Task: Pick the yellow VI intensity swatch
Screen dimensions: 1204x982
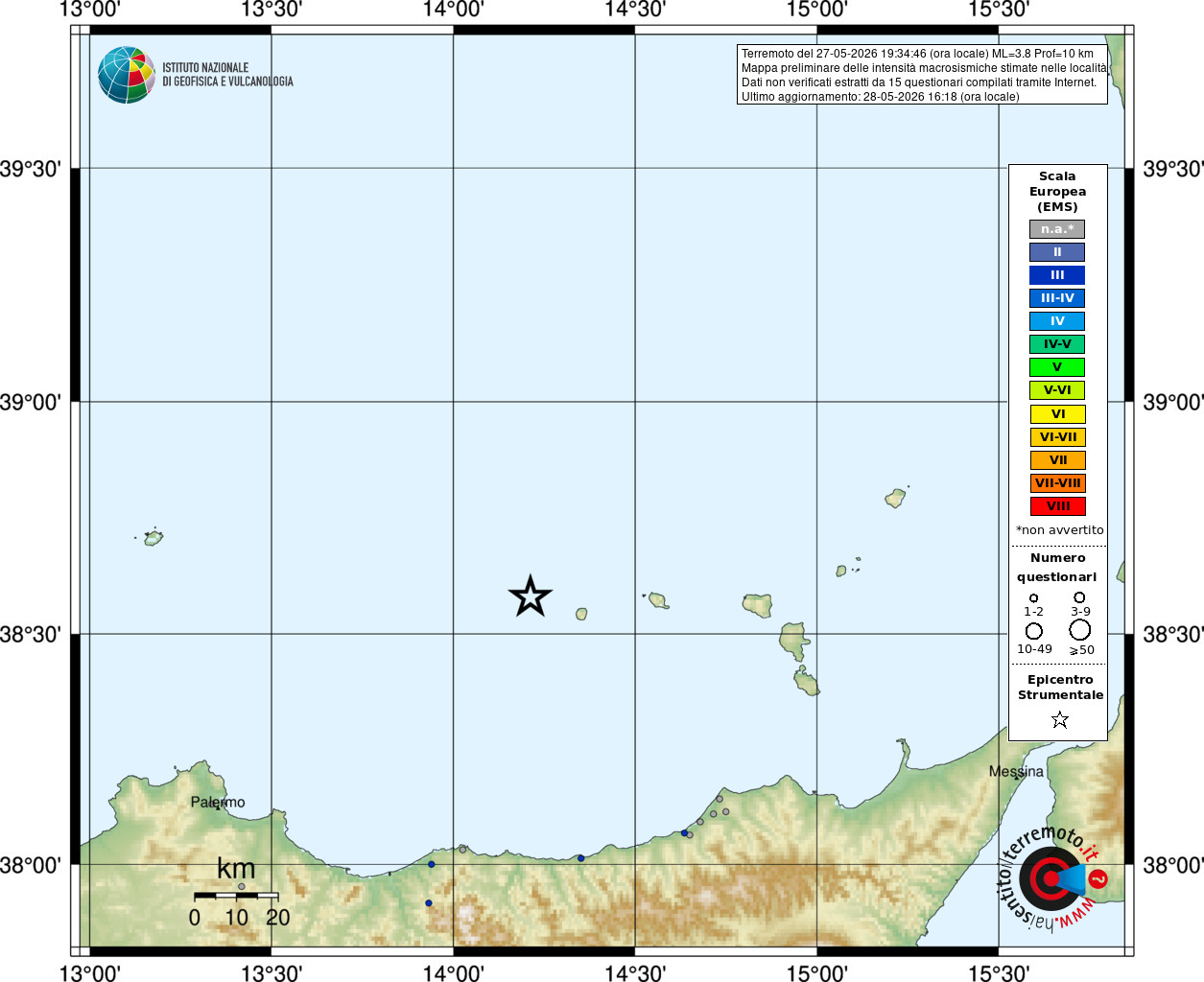Action: (1057, 414)
